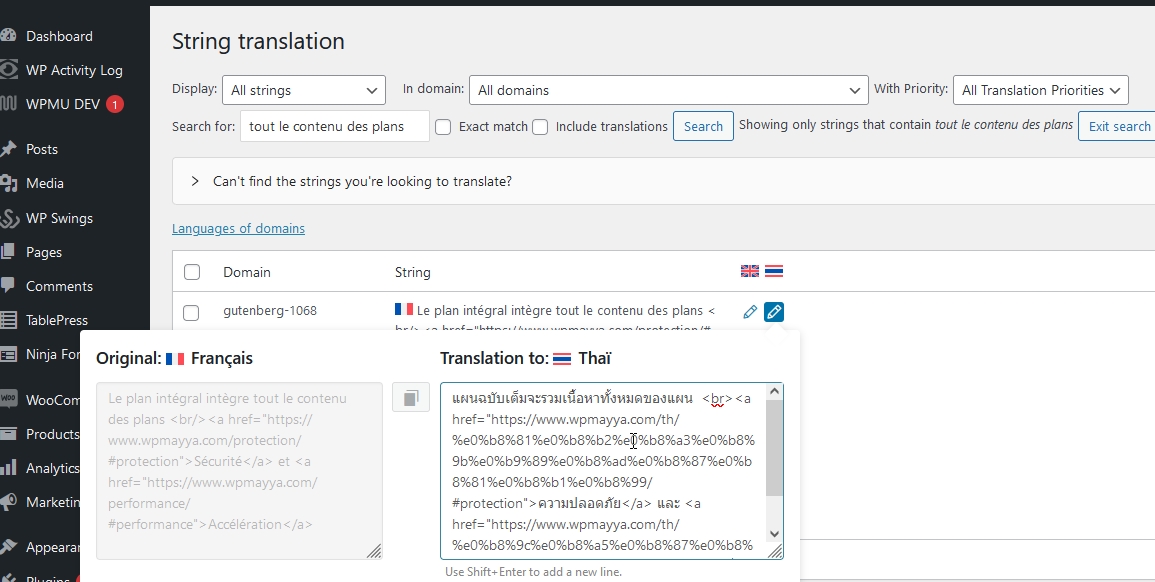Tick the Include translations checkbox
The width and height of the screenshot is (1155, 582).
(540, 127)
